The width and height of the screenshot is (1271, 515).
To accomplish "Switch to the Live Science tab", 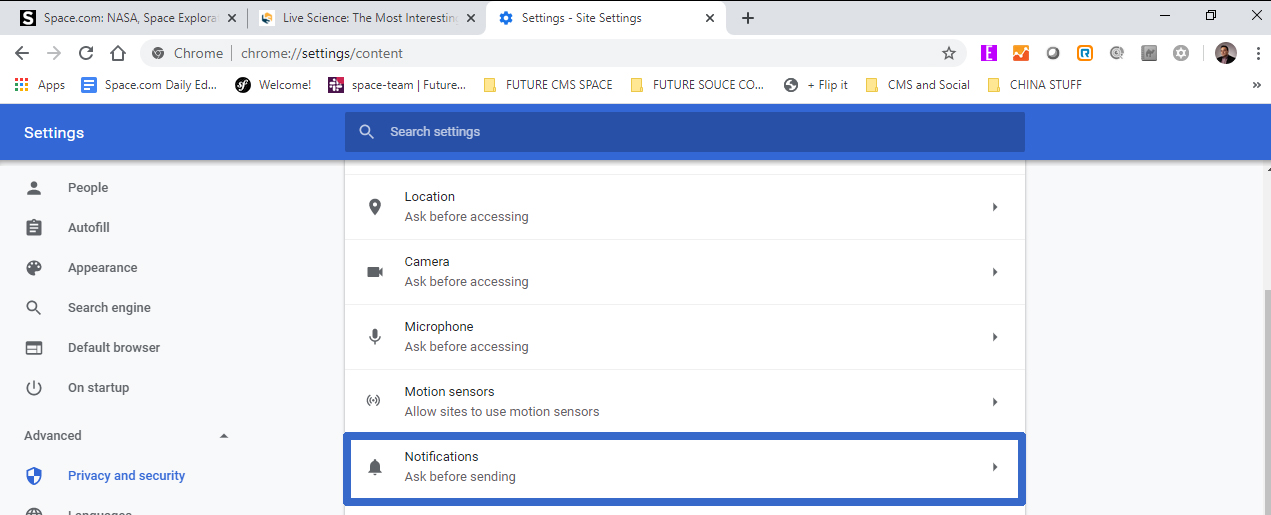I will point(358,18).
